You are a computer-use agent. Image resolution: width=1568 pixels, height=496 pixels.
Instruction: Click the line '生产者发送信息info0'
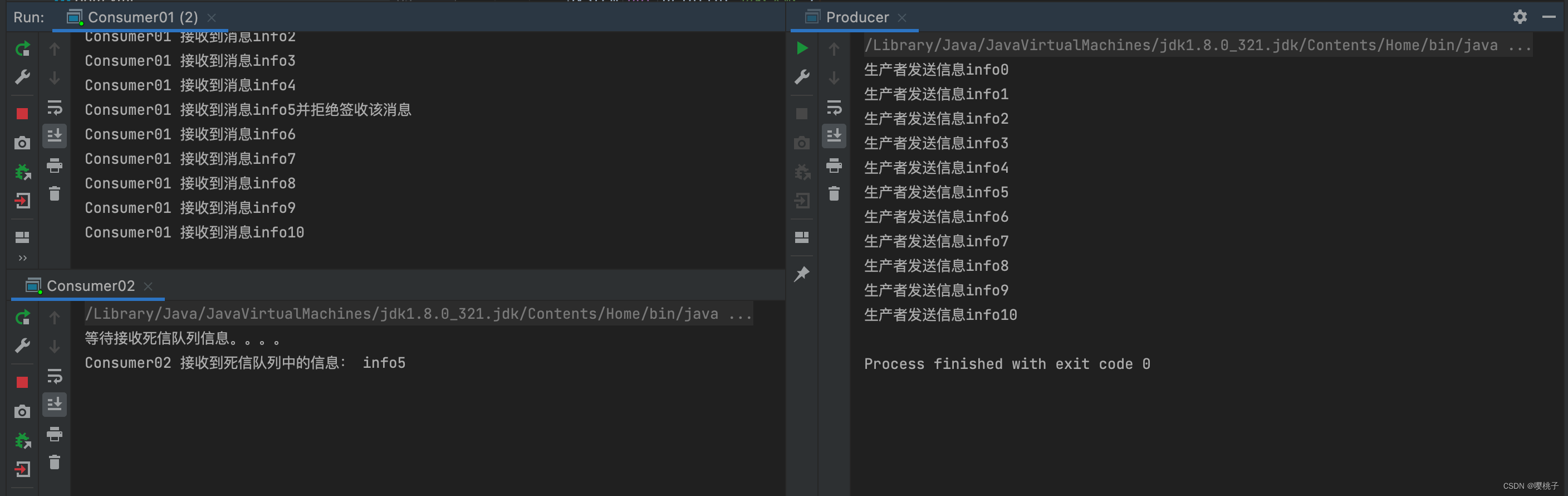(x=936, y=70)
